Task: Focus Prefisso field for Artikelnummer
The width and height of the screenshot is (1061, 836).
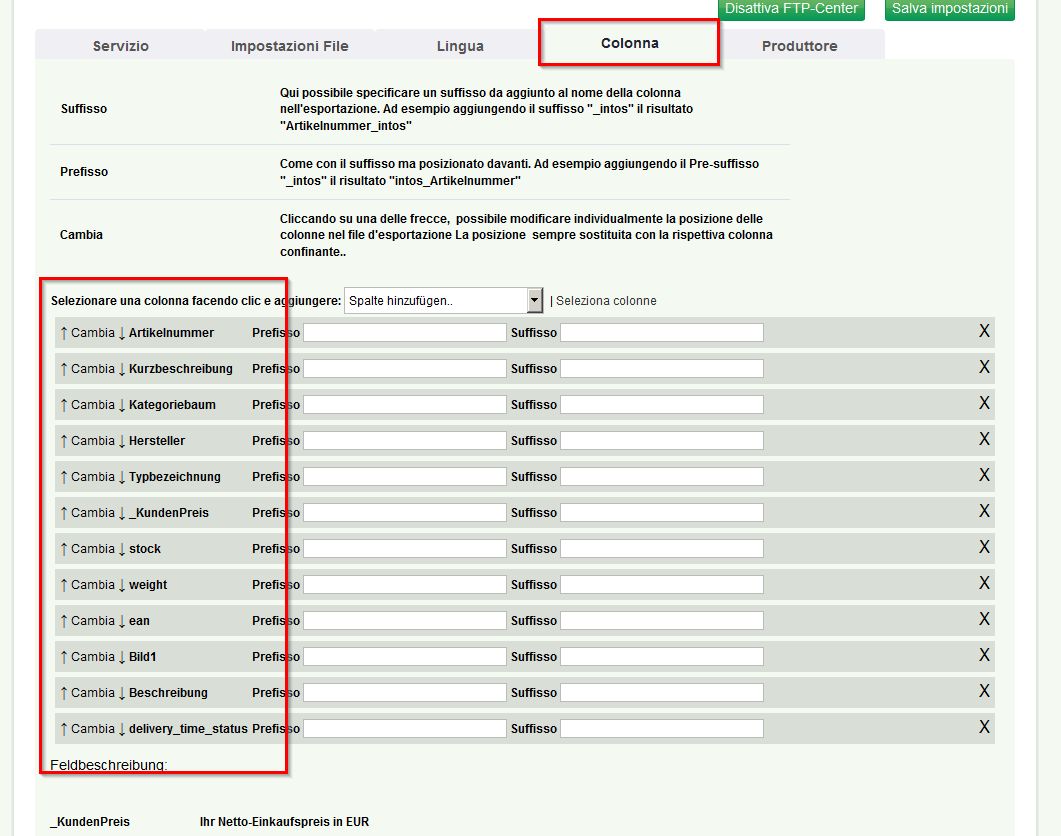Action: (405, 332)
